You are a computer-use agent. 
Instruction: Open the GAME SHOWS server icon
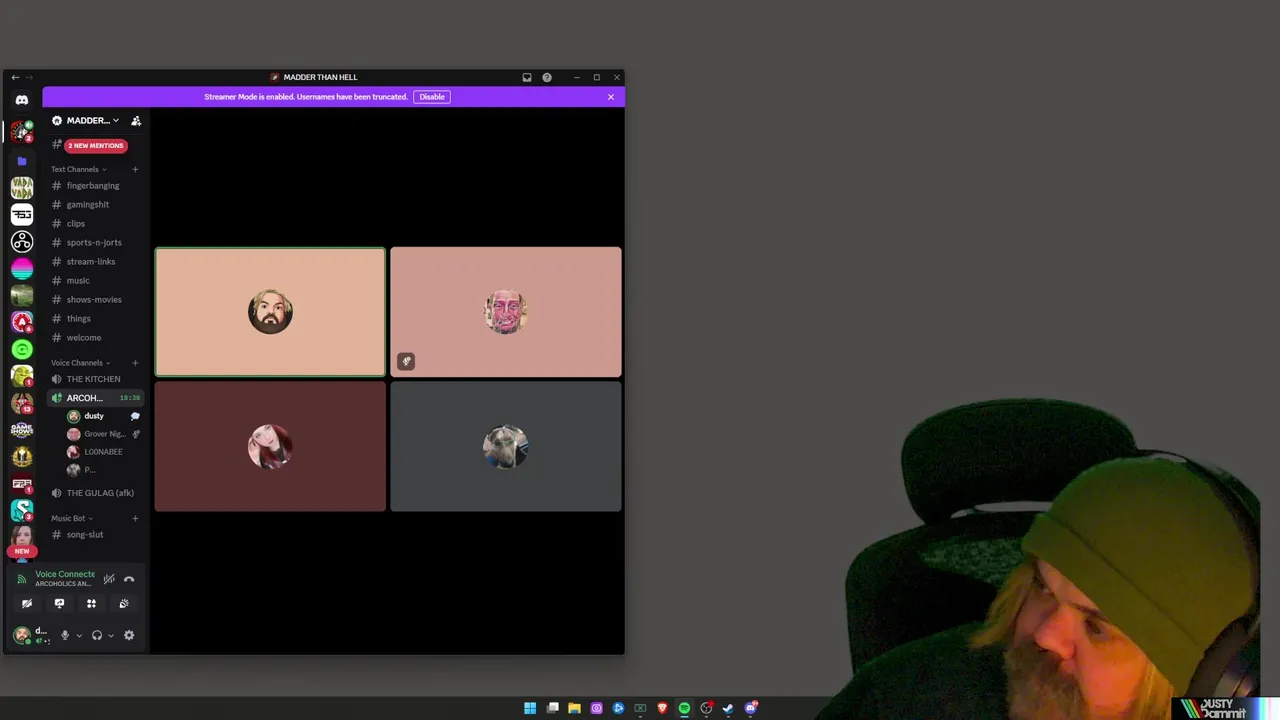coord(22,430)
